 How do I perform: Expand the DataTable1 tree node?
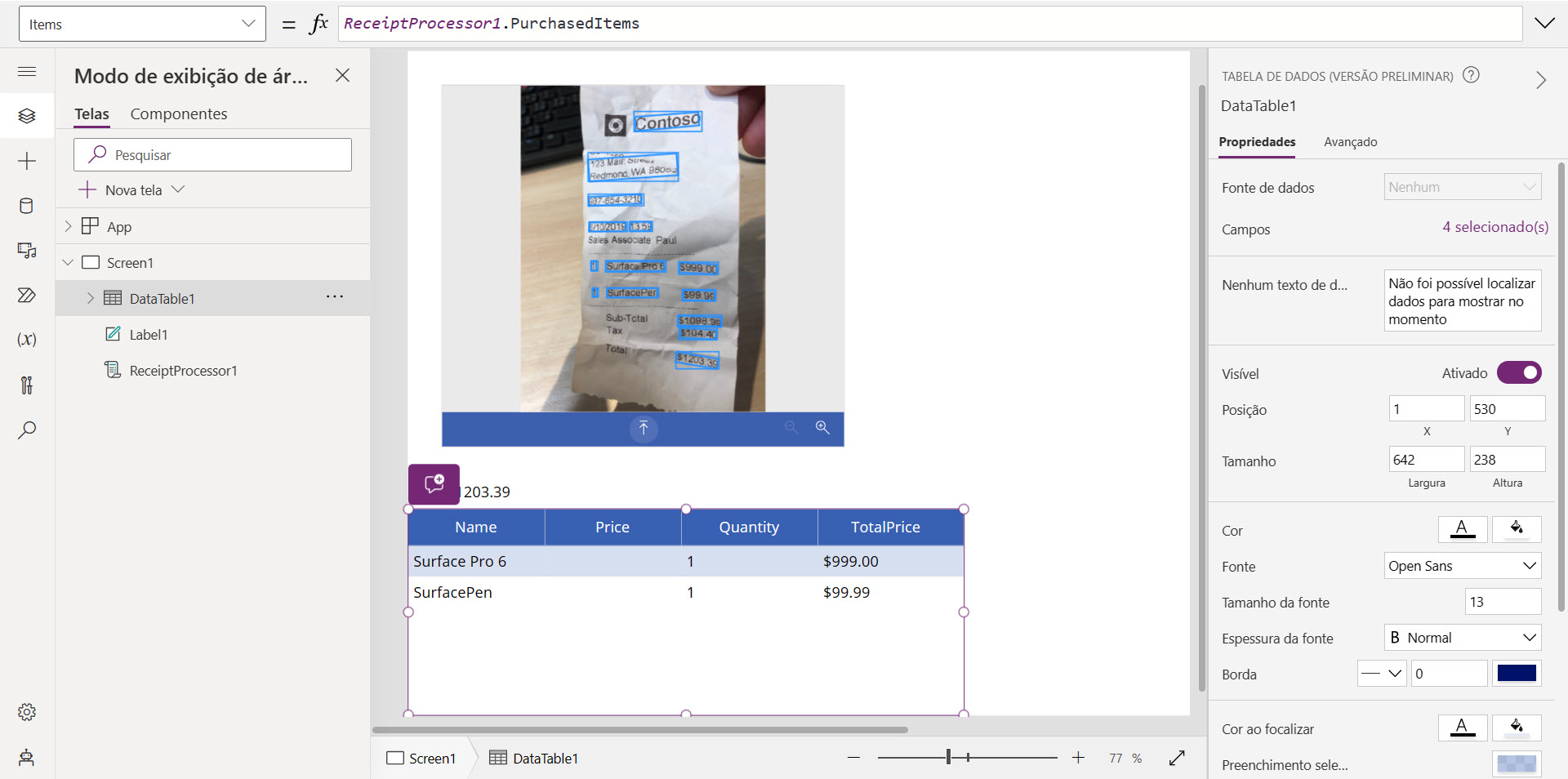click(90, 298)
